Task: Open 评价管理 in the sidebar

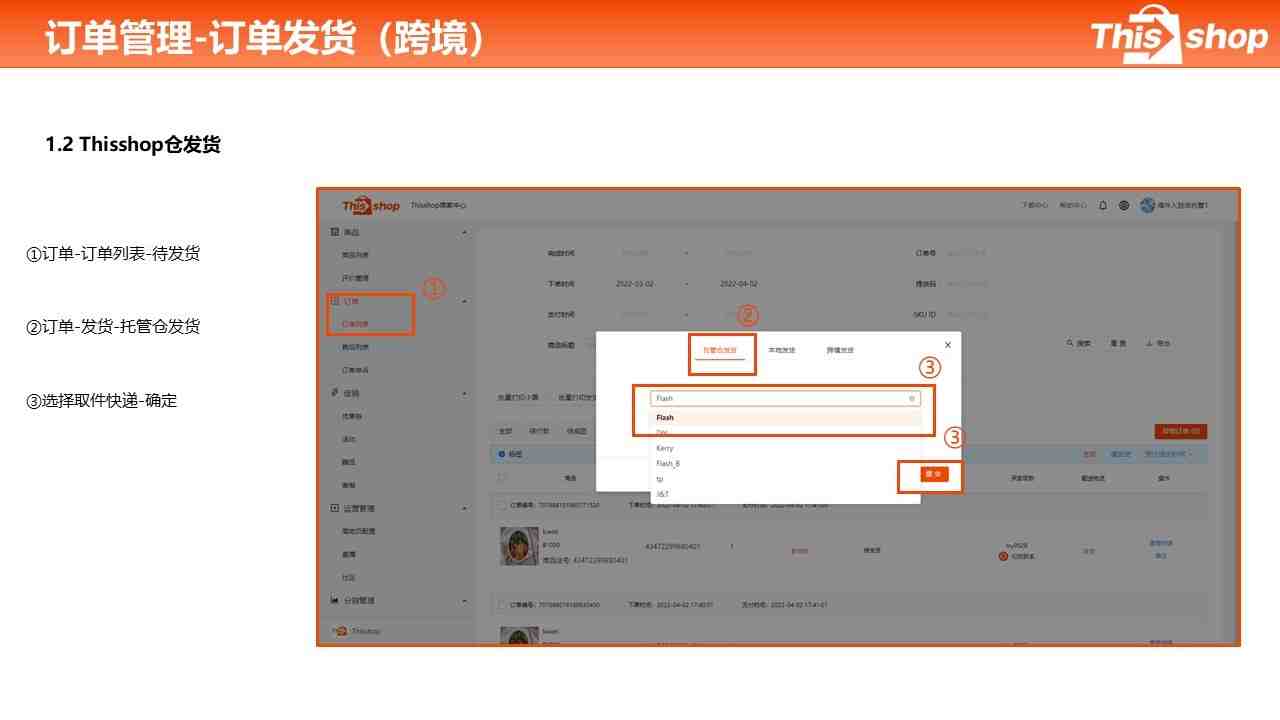Action: coord(355,278)
